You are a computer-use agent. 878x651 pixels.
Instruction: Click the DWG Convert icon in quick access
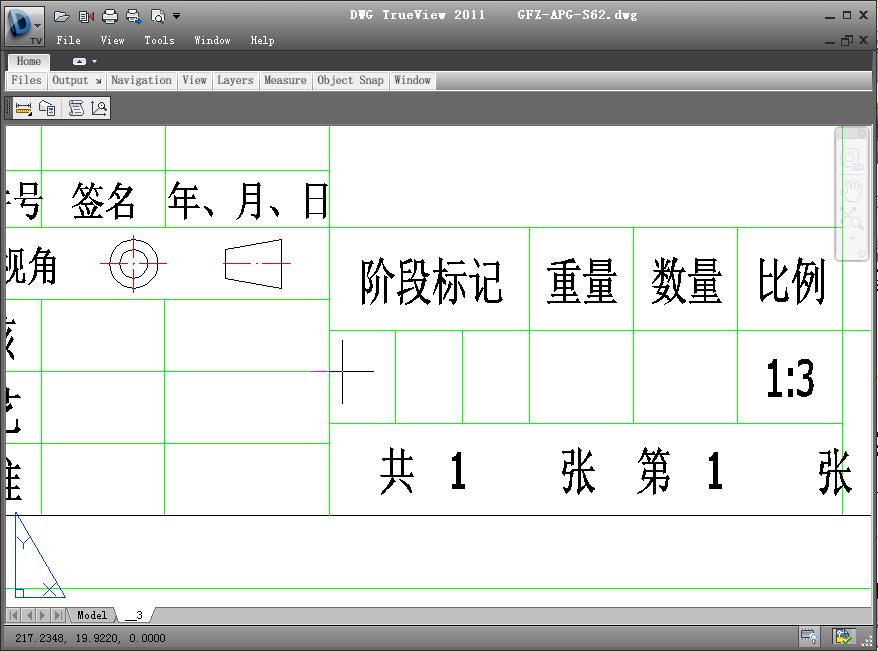click(86, 16)
